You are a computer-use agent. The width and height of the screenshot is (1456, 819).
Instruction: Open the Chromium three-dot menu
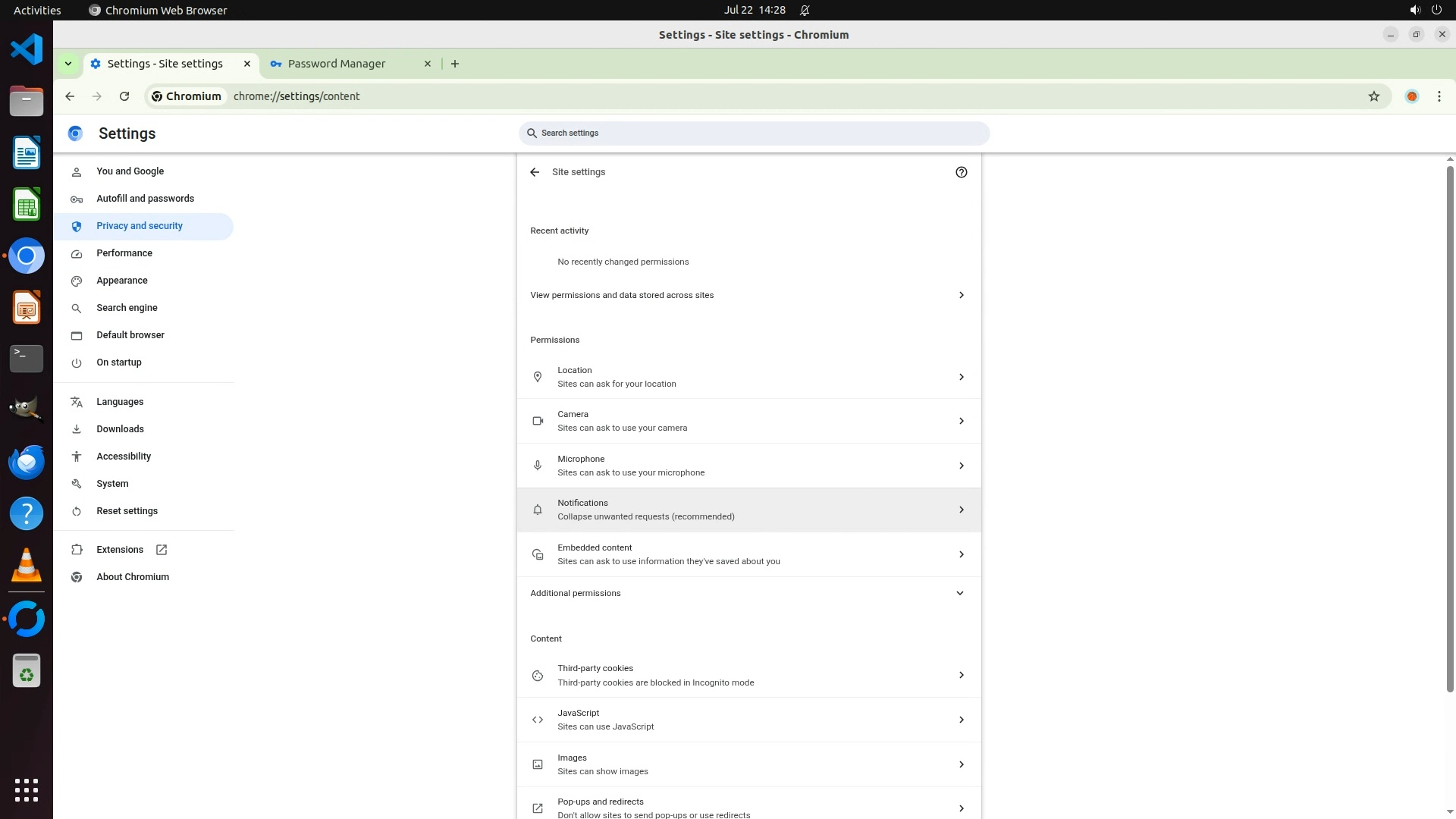pos(1439,96)
